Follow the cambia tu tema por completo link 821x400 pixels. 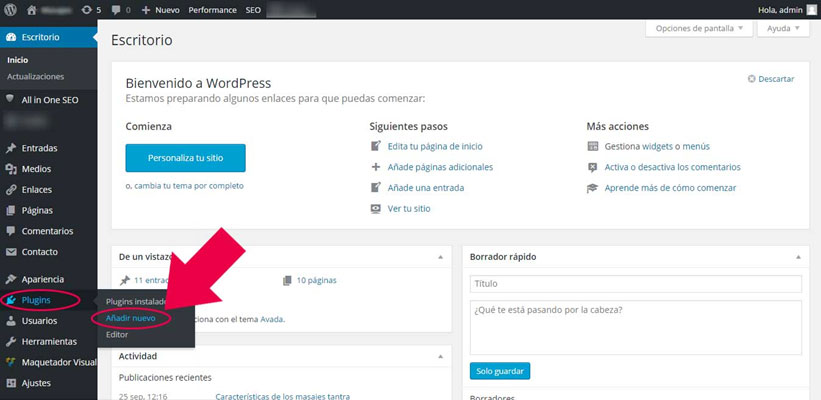coord(189,186)
